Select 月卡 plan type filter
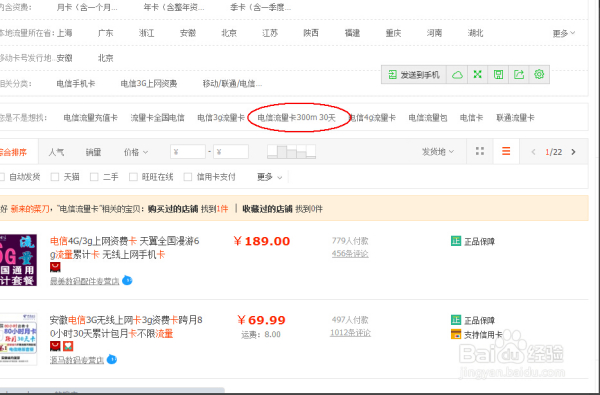600x395 pixels. (x=87, y=7)
